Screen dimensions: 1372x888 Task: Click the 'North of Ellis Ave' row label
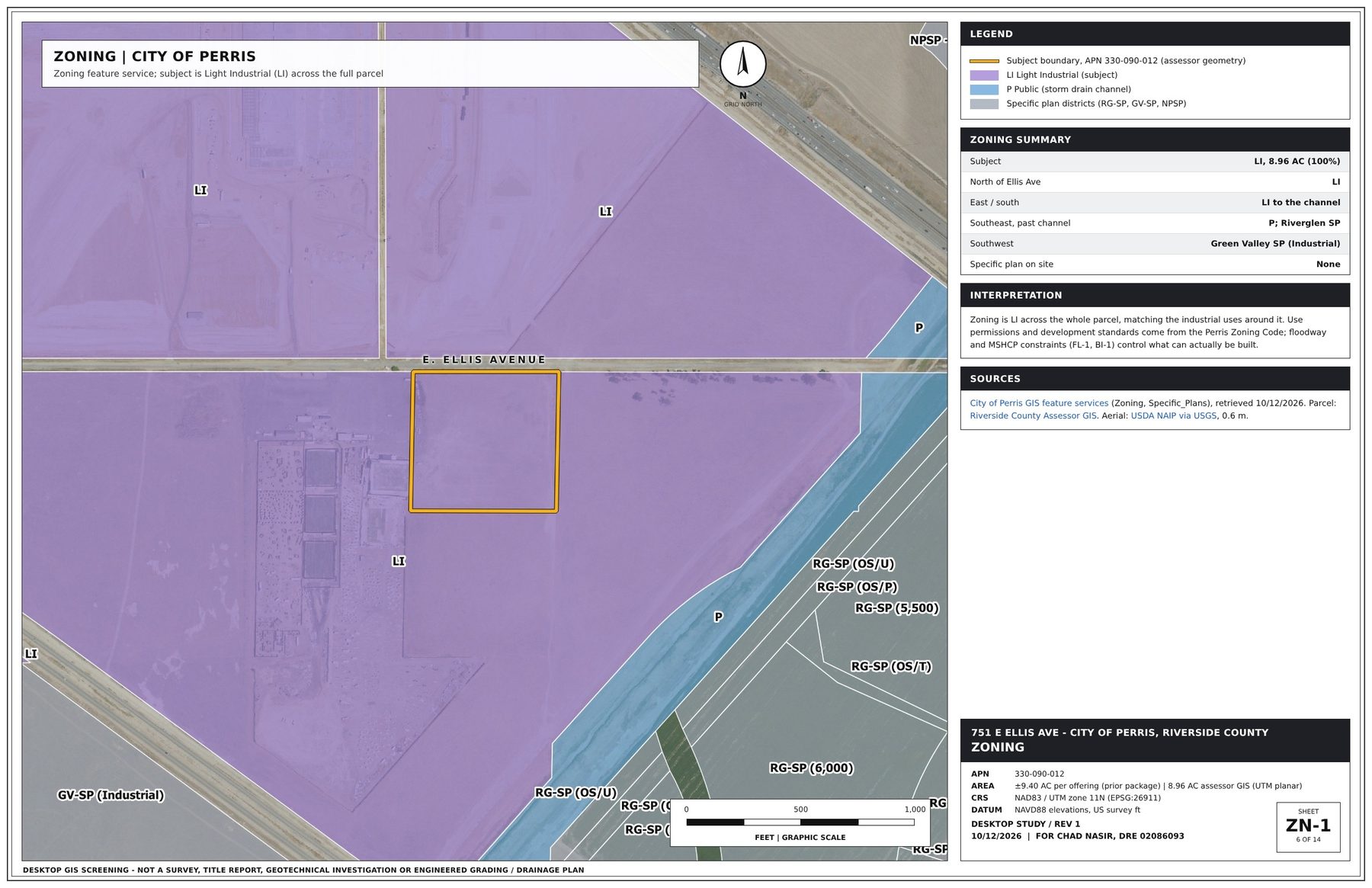pyautogui.click(x=1005, y=182)
